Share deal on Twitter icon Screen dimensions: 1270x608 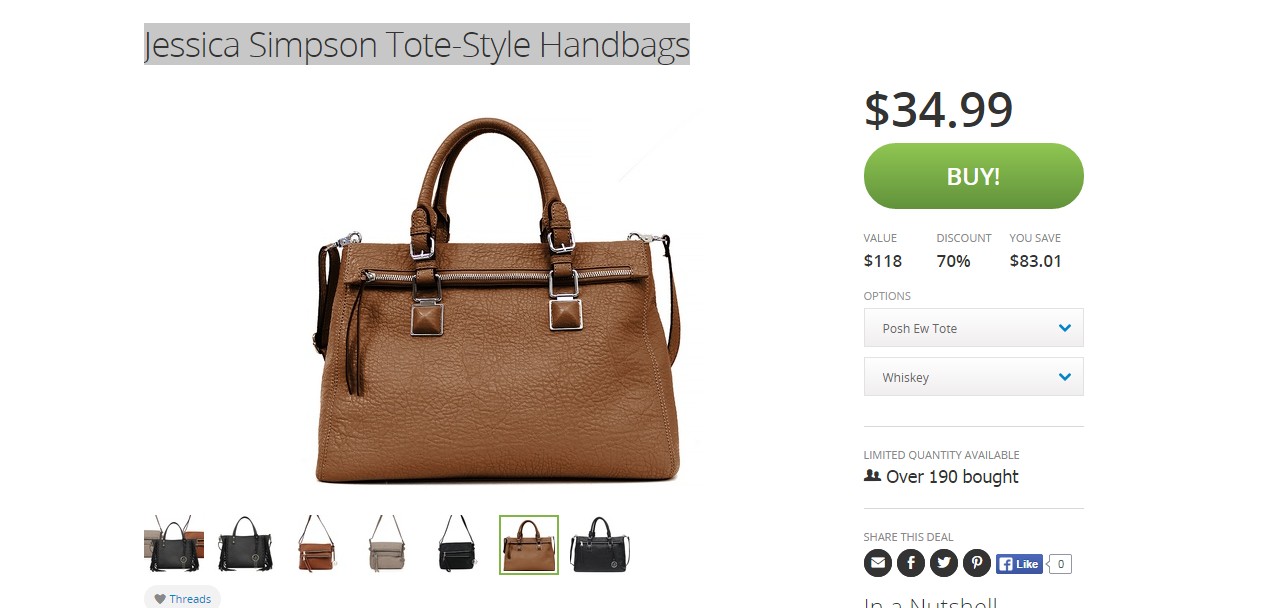click(x=944, y=563)
